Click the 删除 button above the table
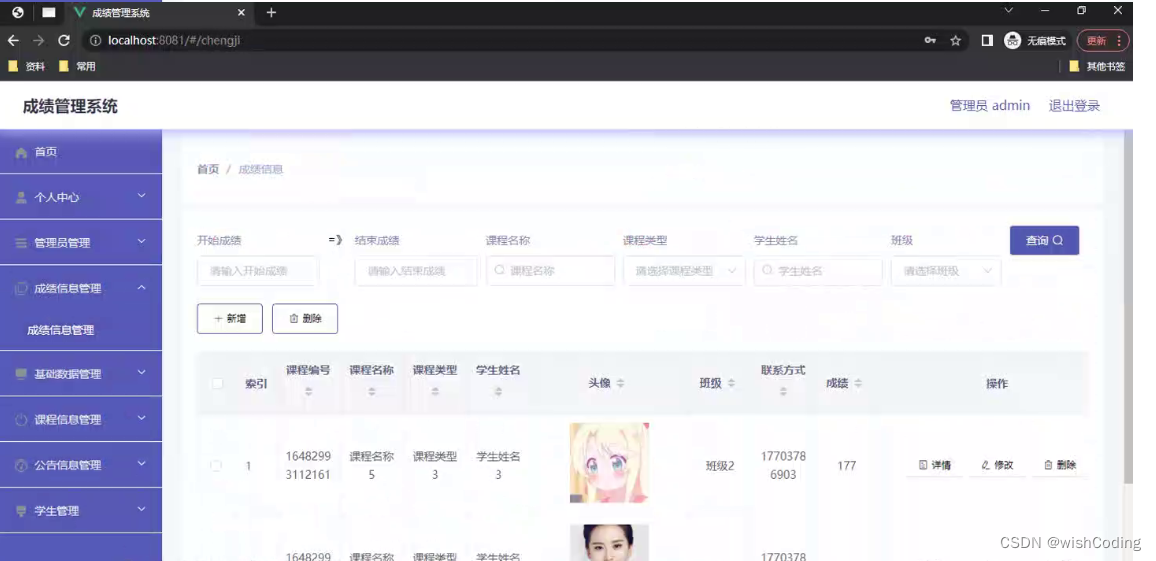The height and width of the screenshot is (561, 1156). point(305,318)
